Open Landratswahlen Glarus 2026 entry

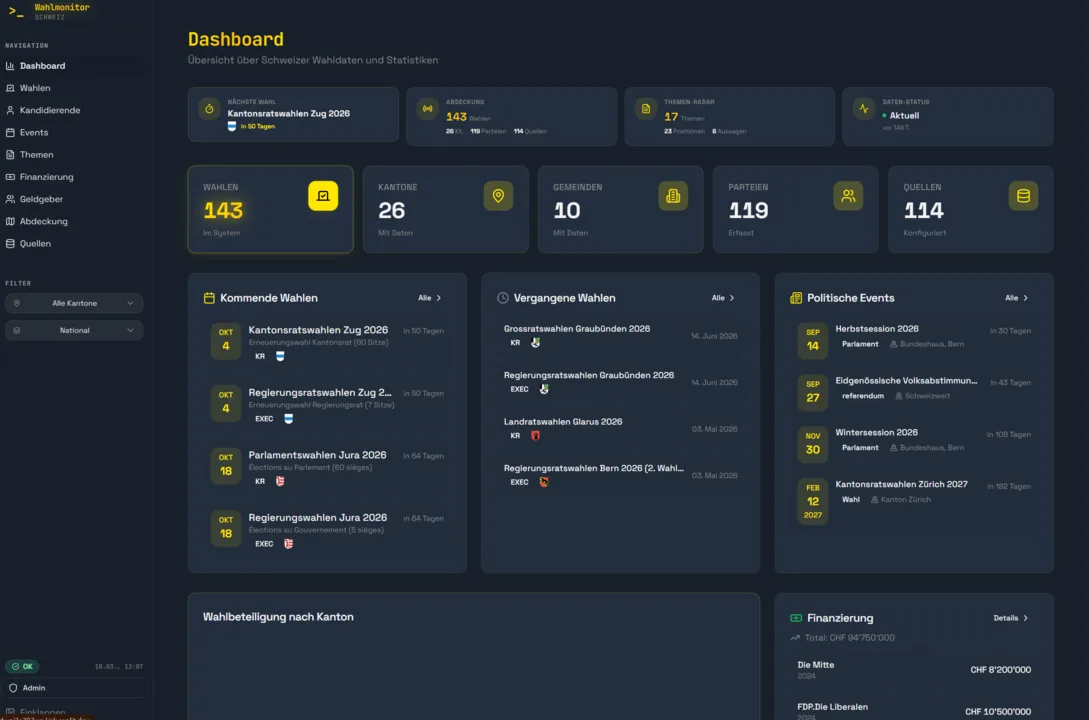pyautogui.click(x=620, y=428)
